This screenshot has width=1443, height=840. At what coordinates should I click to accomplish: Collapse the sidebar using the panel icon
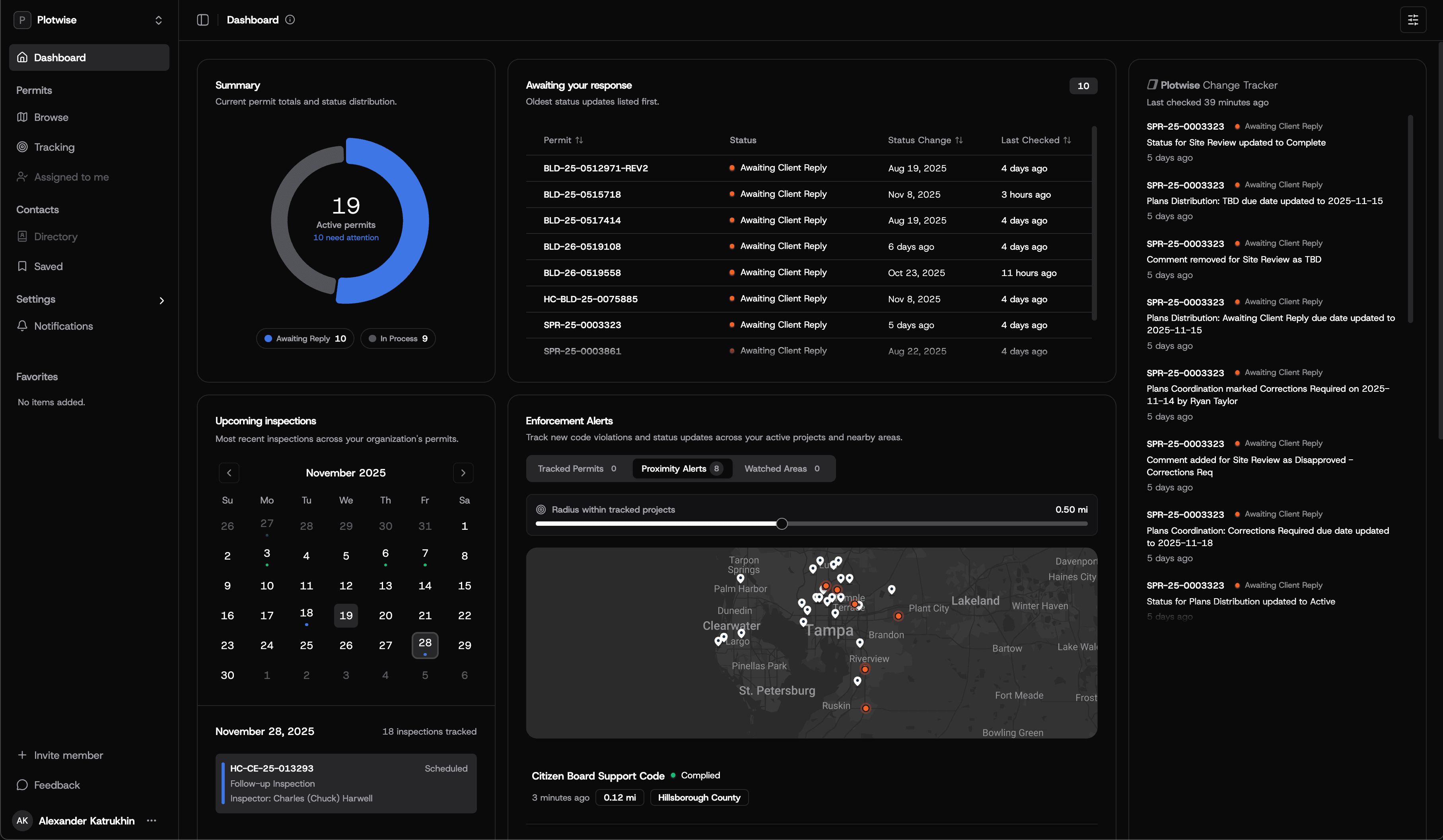(x=203, y=19)
